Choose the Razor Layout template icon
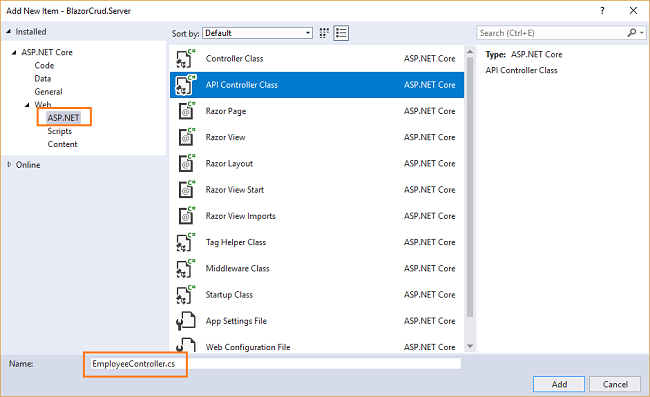The image size is (650, 397). (186, 163)
